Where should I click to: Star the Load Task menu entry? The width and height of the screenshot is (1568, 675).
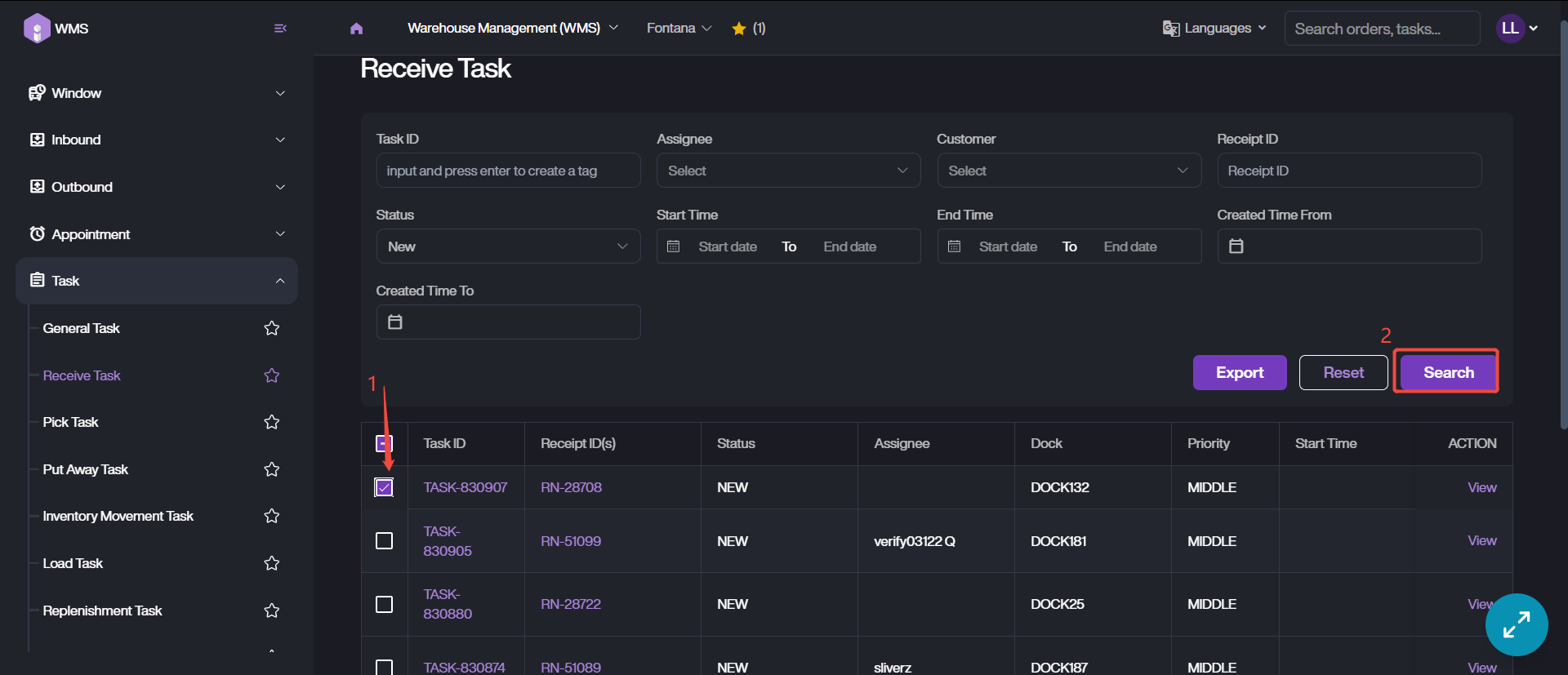[272, 563]
